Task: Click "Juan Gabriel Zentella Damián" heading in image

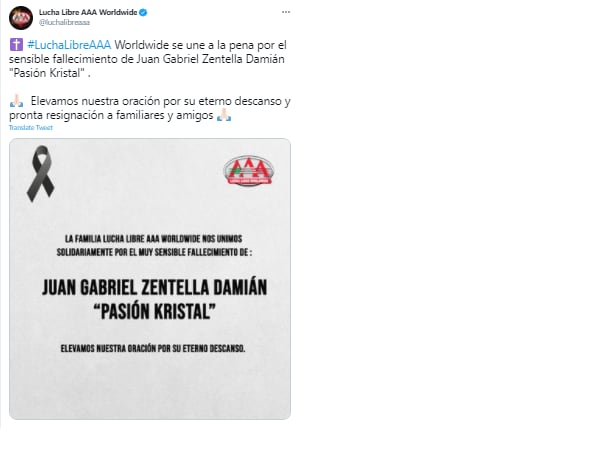Action: click(x=154, y=287)
